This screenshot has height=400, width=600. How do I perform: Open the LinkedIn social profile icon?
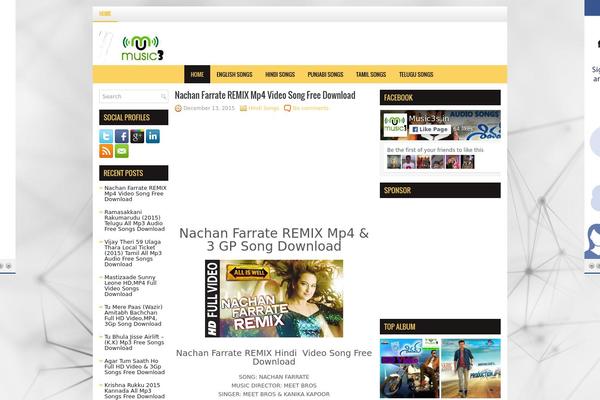pyautogui.click(x=153, y=136)
